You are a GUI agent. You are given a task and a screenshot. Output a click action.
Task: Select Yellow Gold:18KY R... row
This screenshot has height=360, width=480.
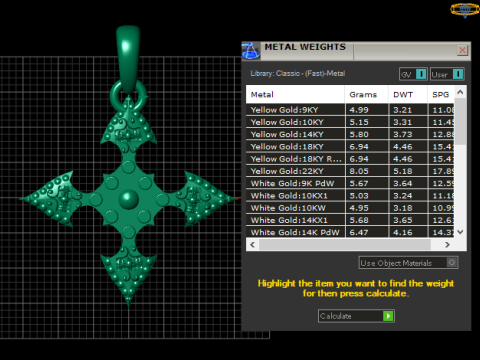(350, 159)
